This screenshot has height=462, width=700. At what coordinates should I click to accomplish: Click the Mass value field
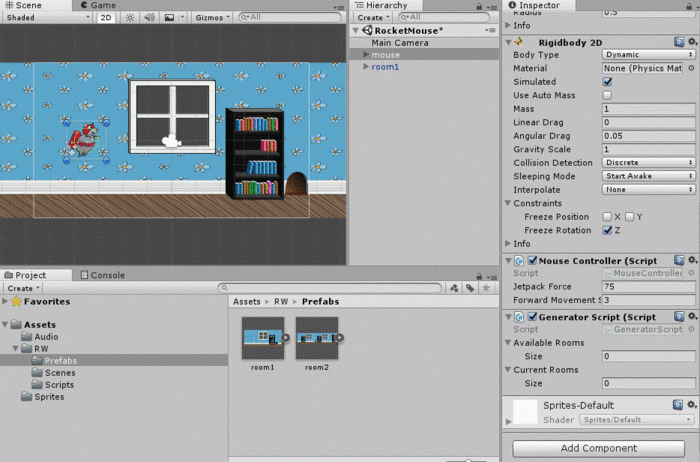pos(649,109)
